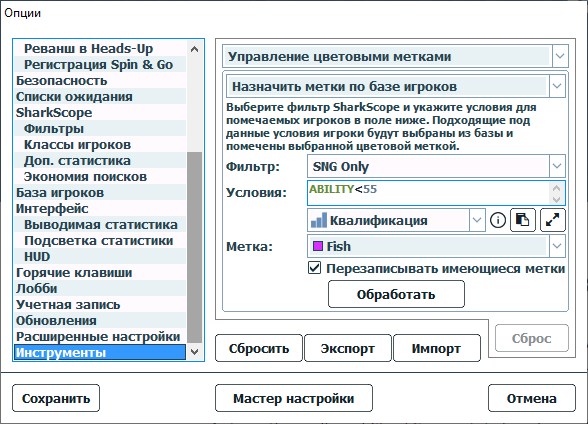This screenshot has height=424, width=588.
Task: Select the SharkScope category
Action: coord(100,112)
